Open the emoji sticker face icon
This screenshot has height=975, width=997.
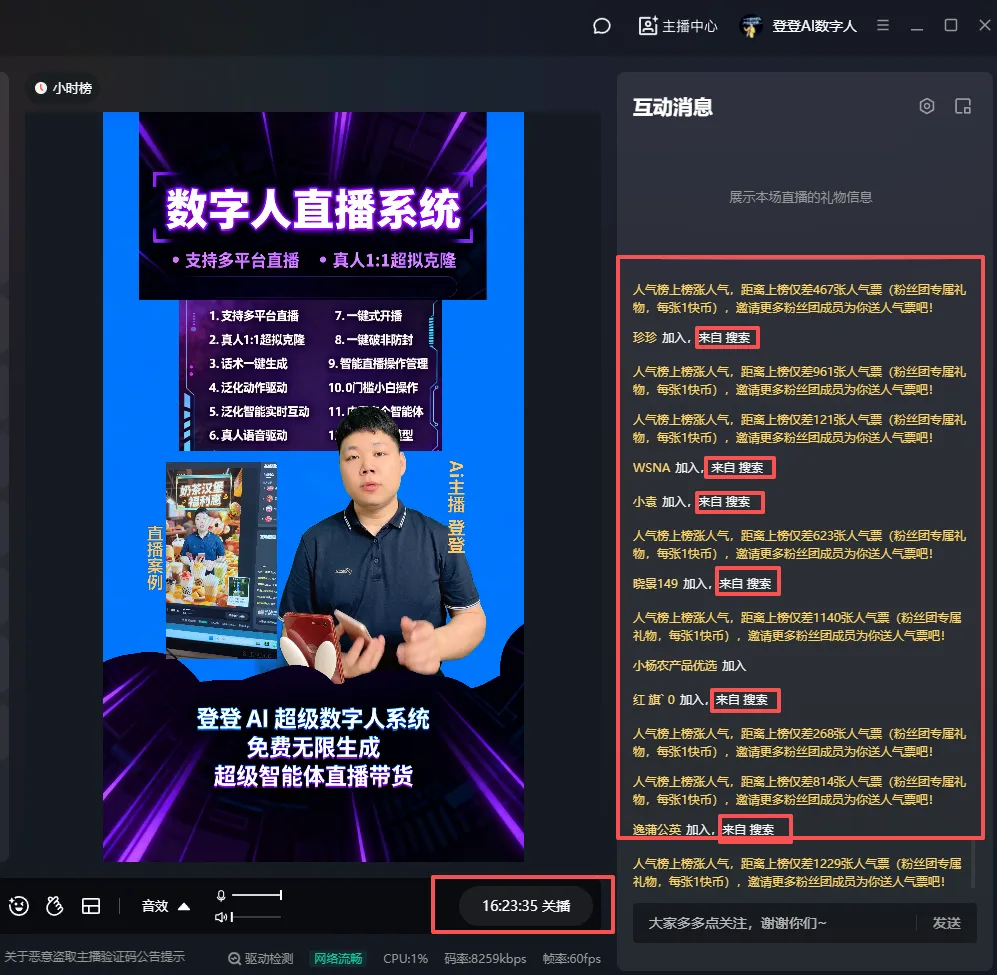[19, 906]
